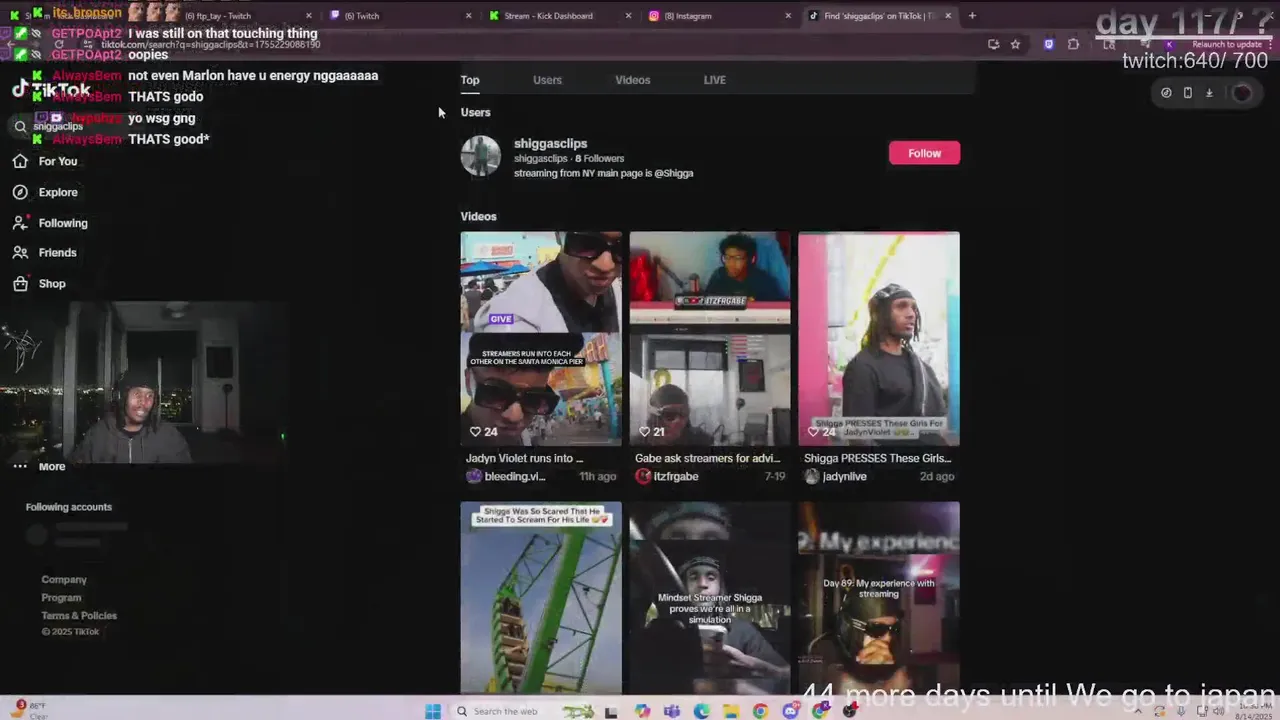The height and width of the screenshot is (720, 1280).
Task: Follow the shiggasclips account
Action: (924, 153)
